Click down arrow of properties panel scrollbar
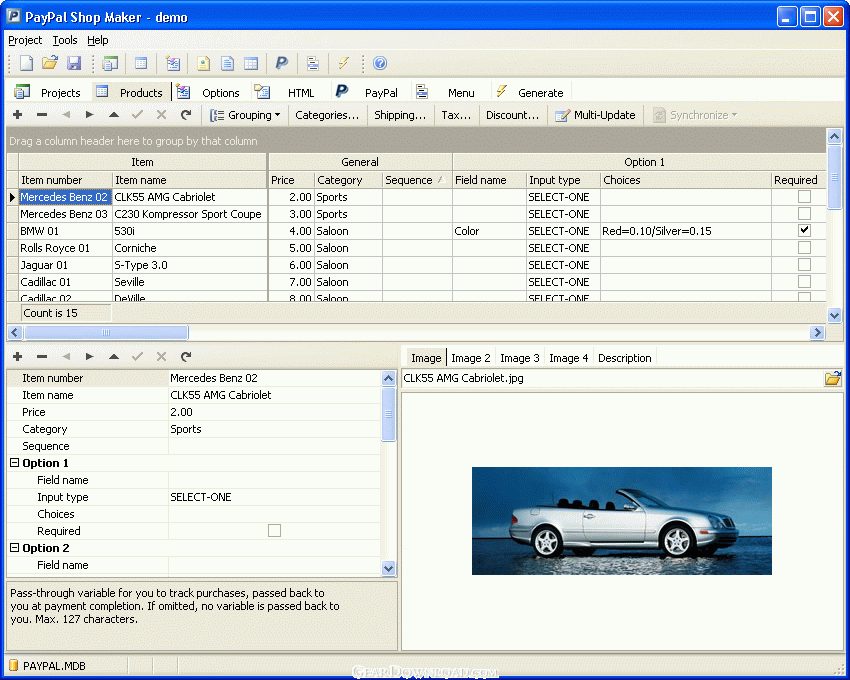The width and height of the screenshot is (850, 680). coord(389,568)
